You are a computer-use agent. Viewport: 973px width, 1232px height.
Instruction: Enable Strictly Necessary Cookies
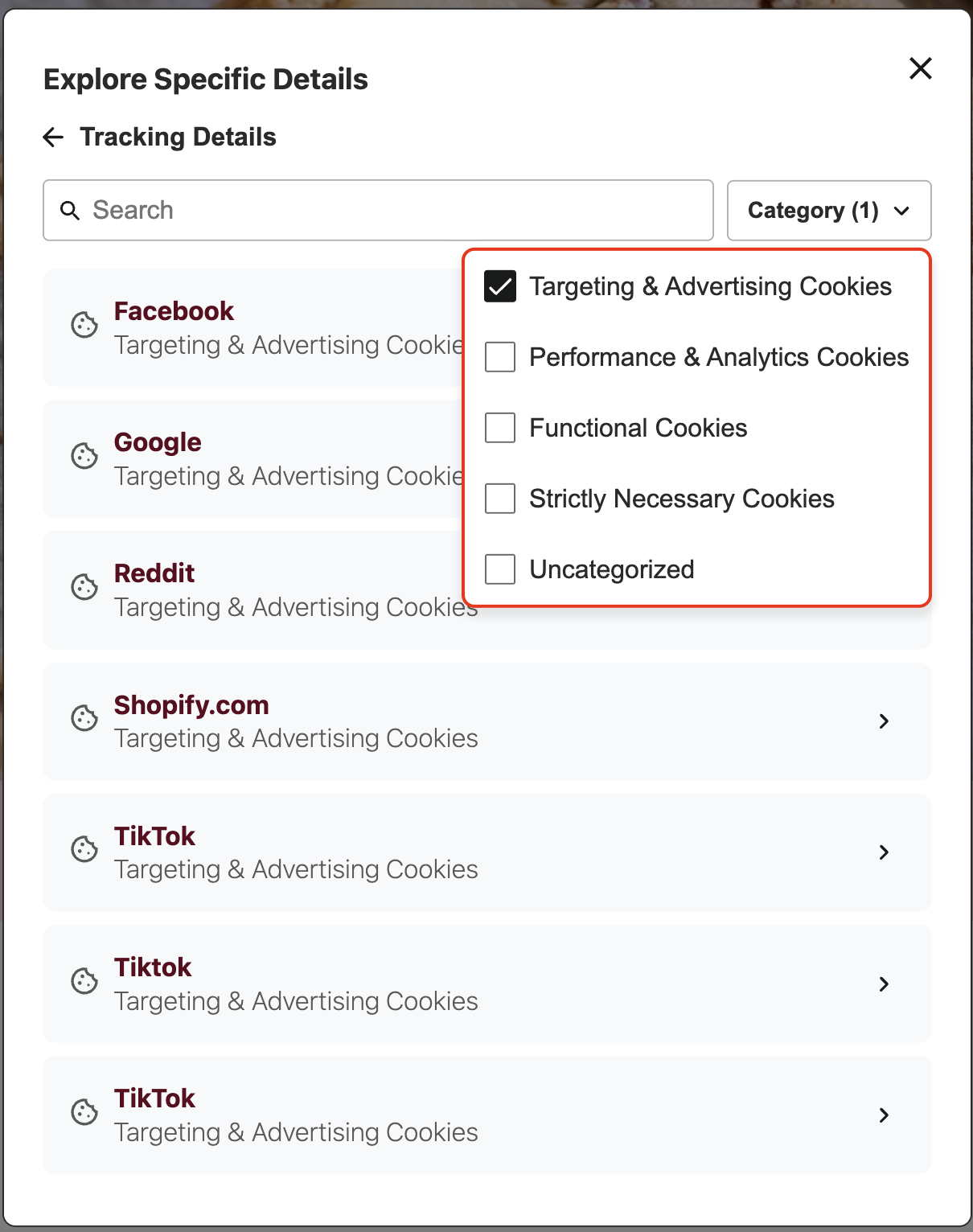499,499
